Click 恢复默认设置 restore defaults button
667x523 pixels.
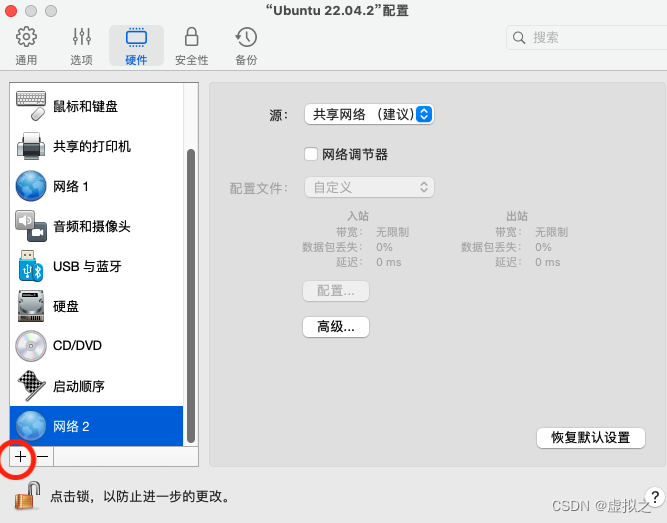[591, 437]
